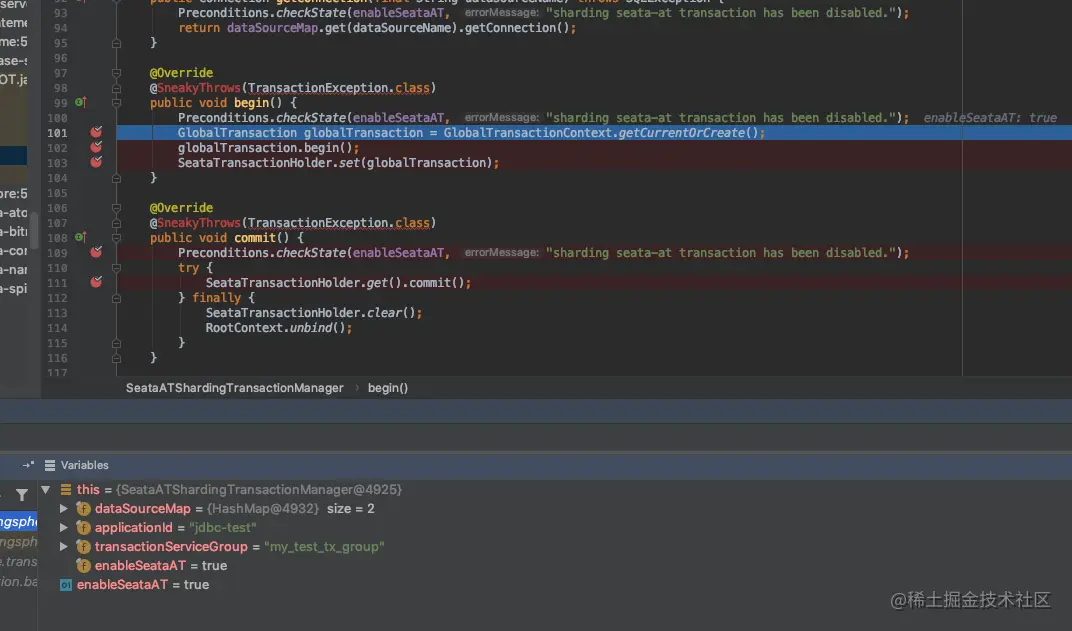
Task: Click line number 105 in the gutter
Action: (57, 193)
